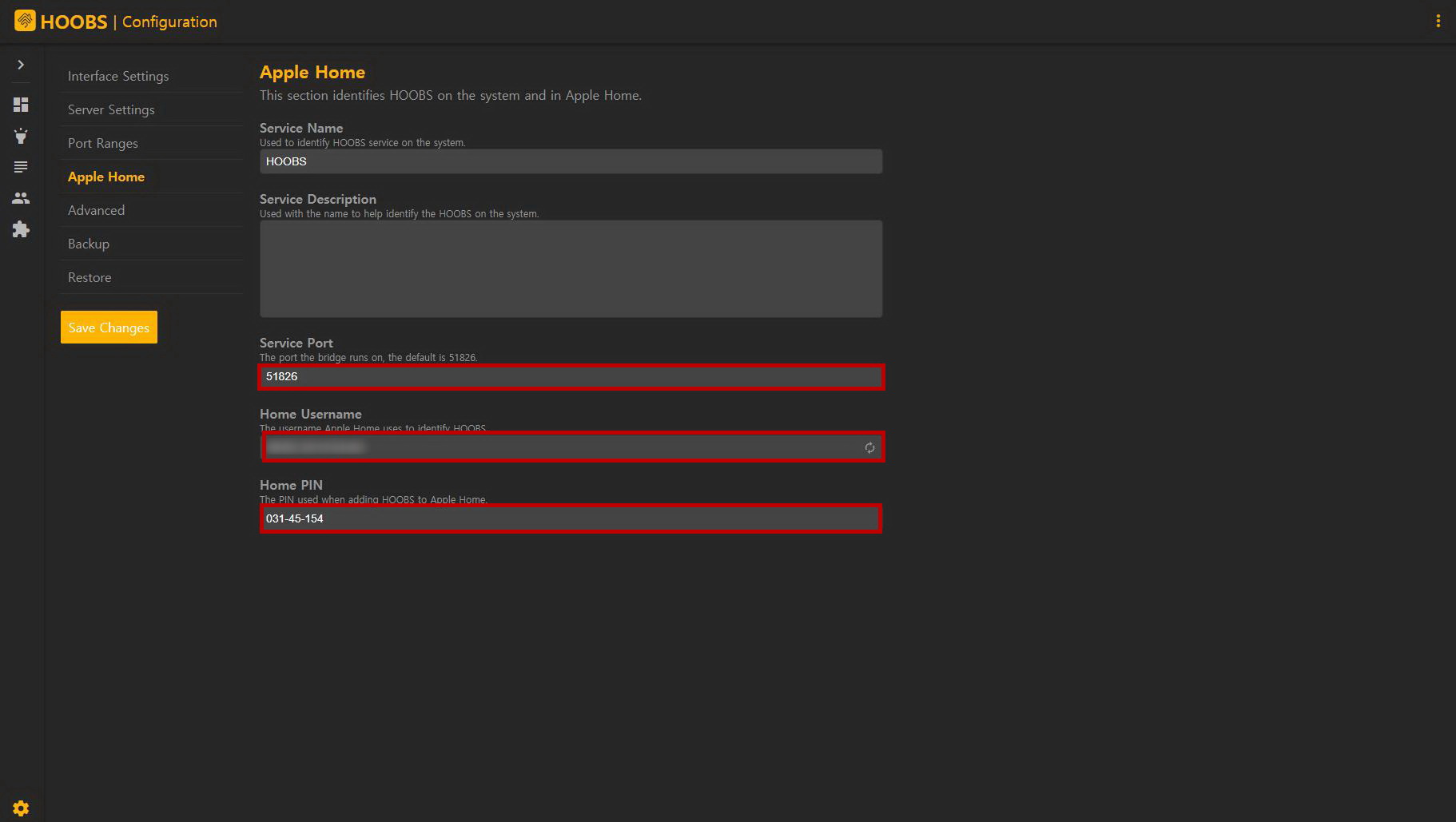Click the Service Description label

318,199
